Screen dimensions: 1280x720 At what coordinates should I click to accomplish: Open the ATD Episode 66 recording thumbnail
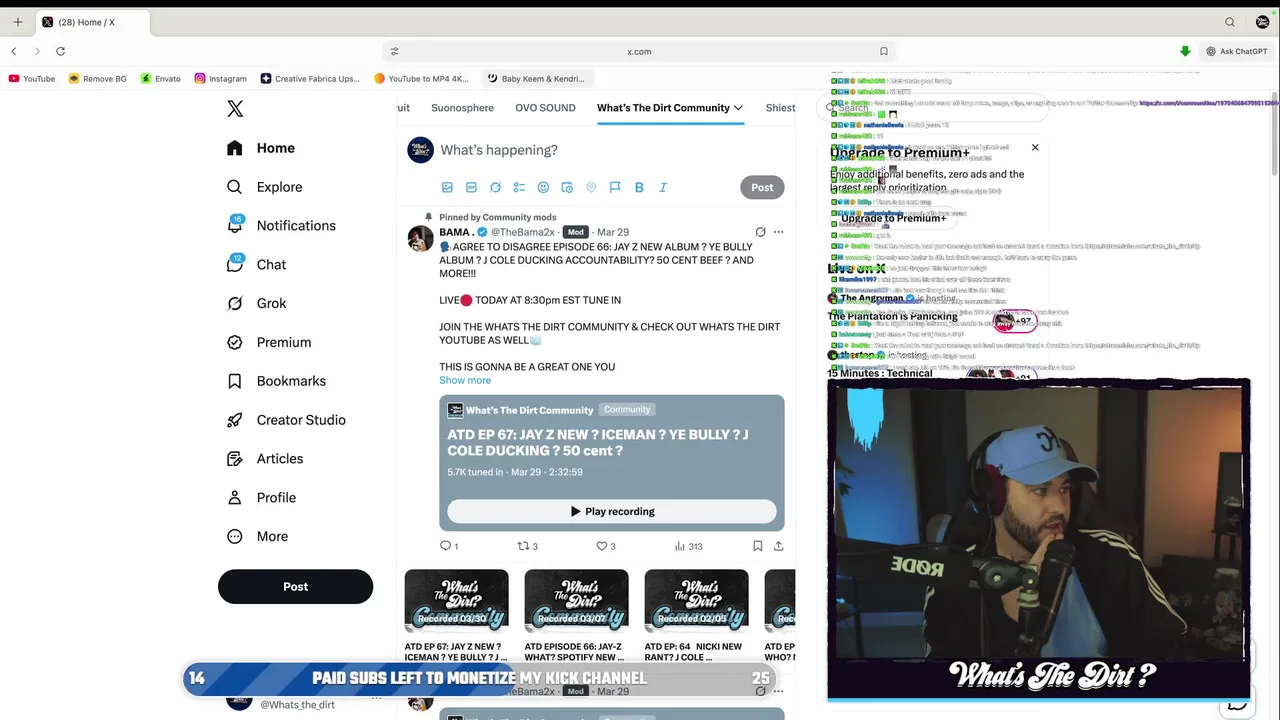tap(577, 600)
